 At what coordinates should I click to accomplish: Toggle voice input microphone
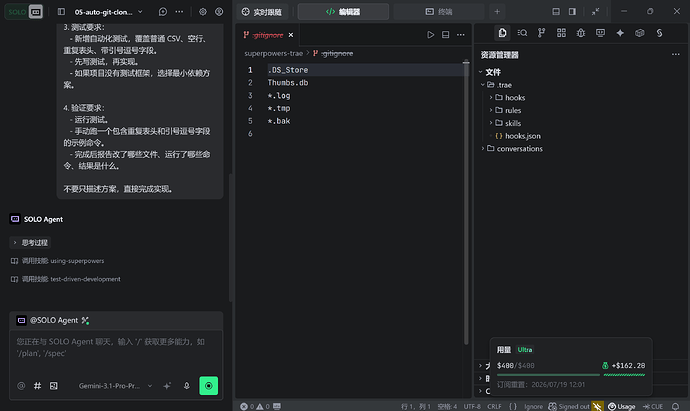187,386
